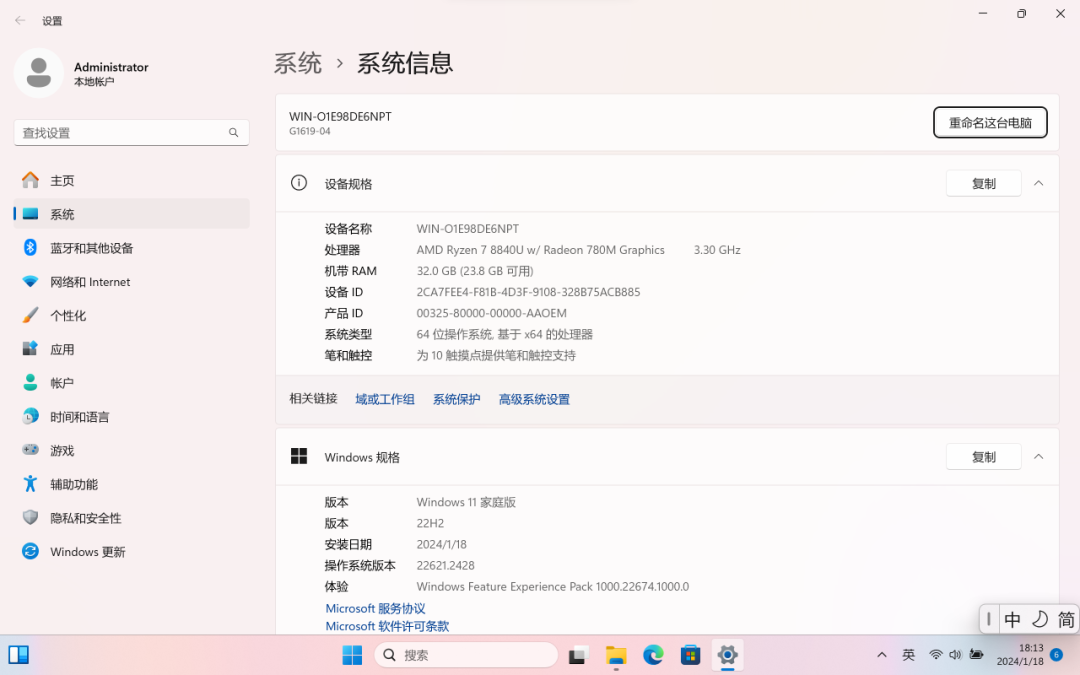This screenshot has width=1080, height=675.
Task: Open the 应用 apps icon
Action: pos(29,349)
